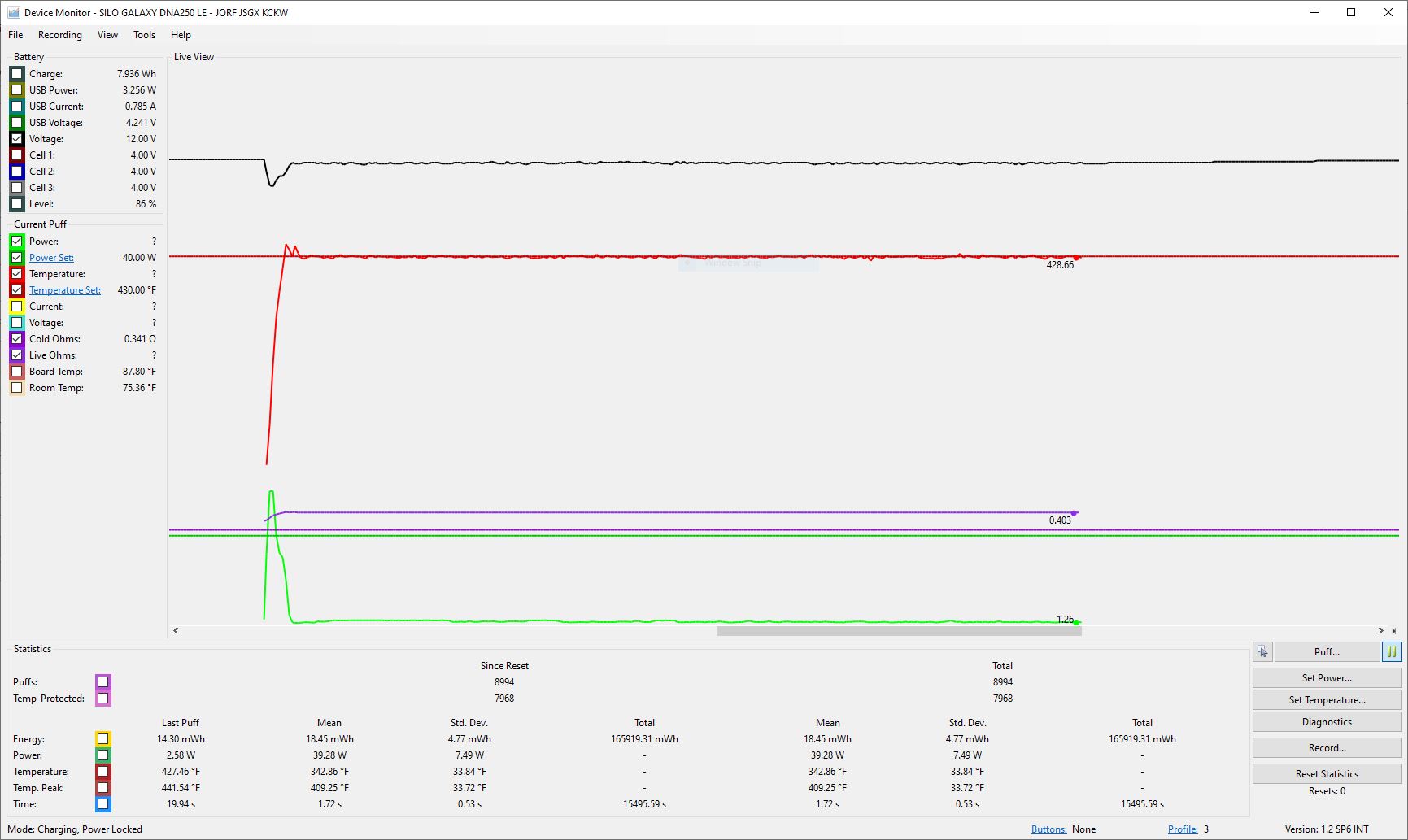Uncheck the battery Voltage trace checkbox

click(17, 139)
